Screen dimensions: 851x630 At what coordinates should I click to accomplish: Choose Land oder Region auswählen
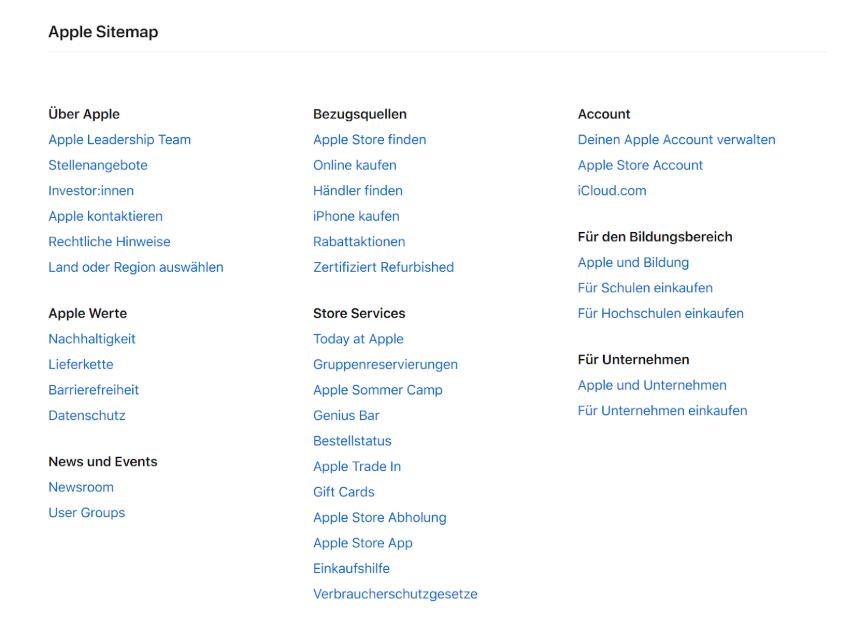coord(135,267)
